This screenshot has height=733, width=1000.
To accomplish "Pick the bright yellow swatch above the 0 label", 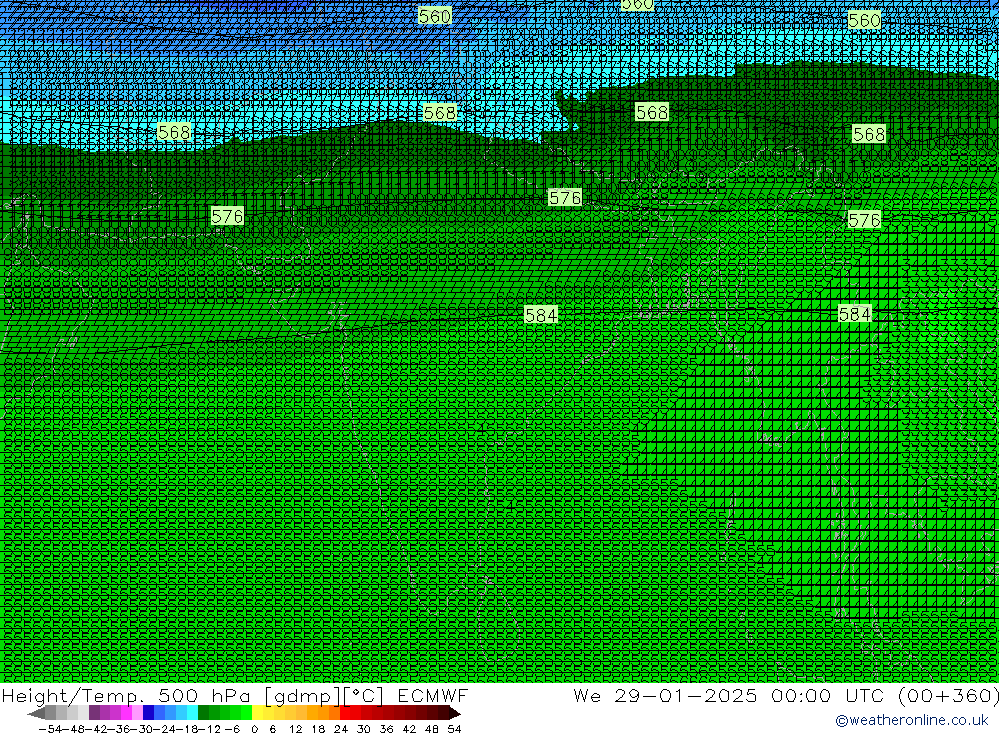I will pyautogui.click(x=257, y=713).
